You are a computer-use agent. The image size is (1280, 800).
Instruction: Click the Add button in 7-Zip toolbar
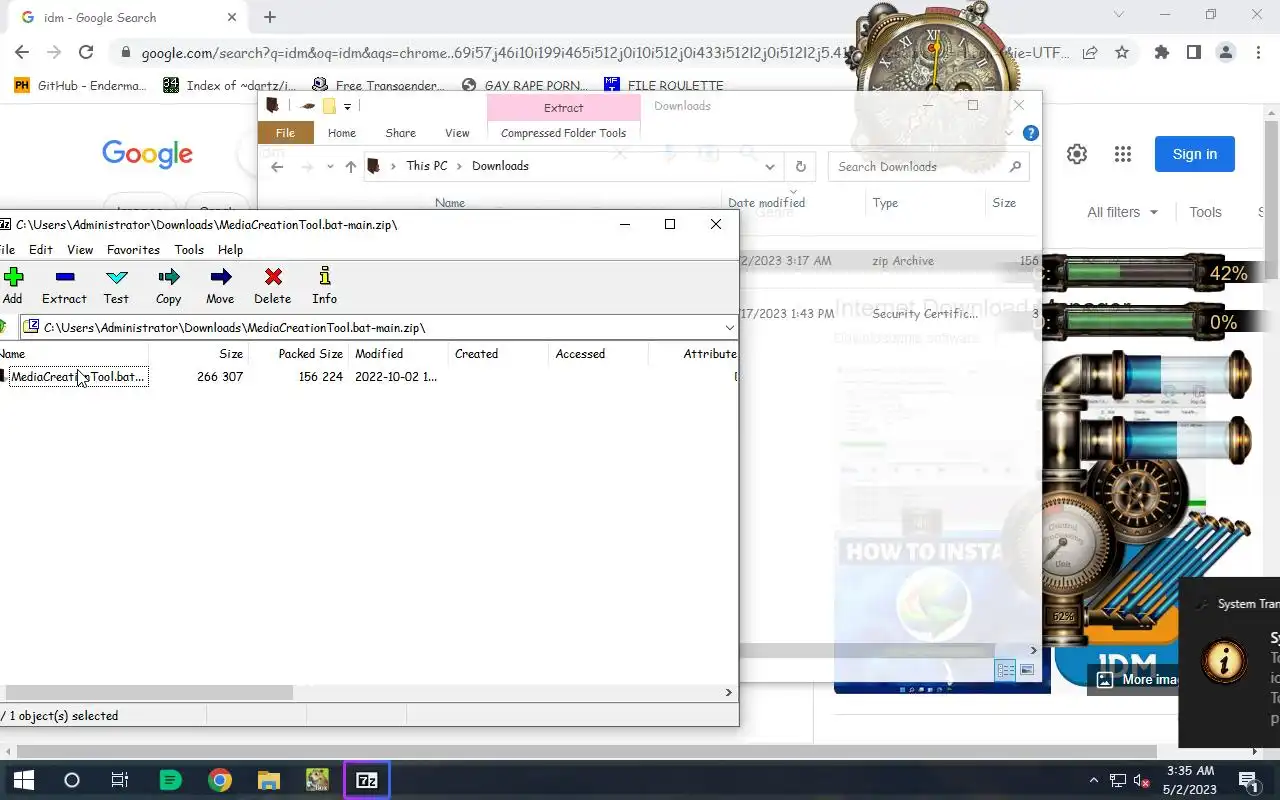(x=13, y=285)
